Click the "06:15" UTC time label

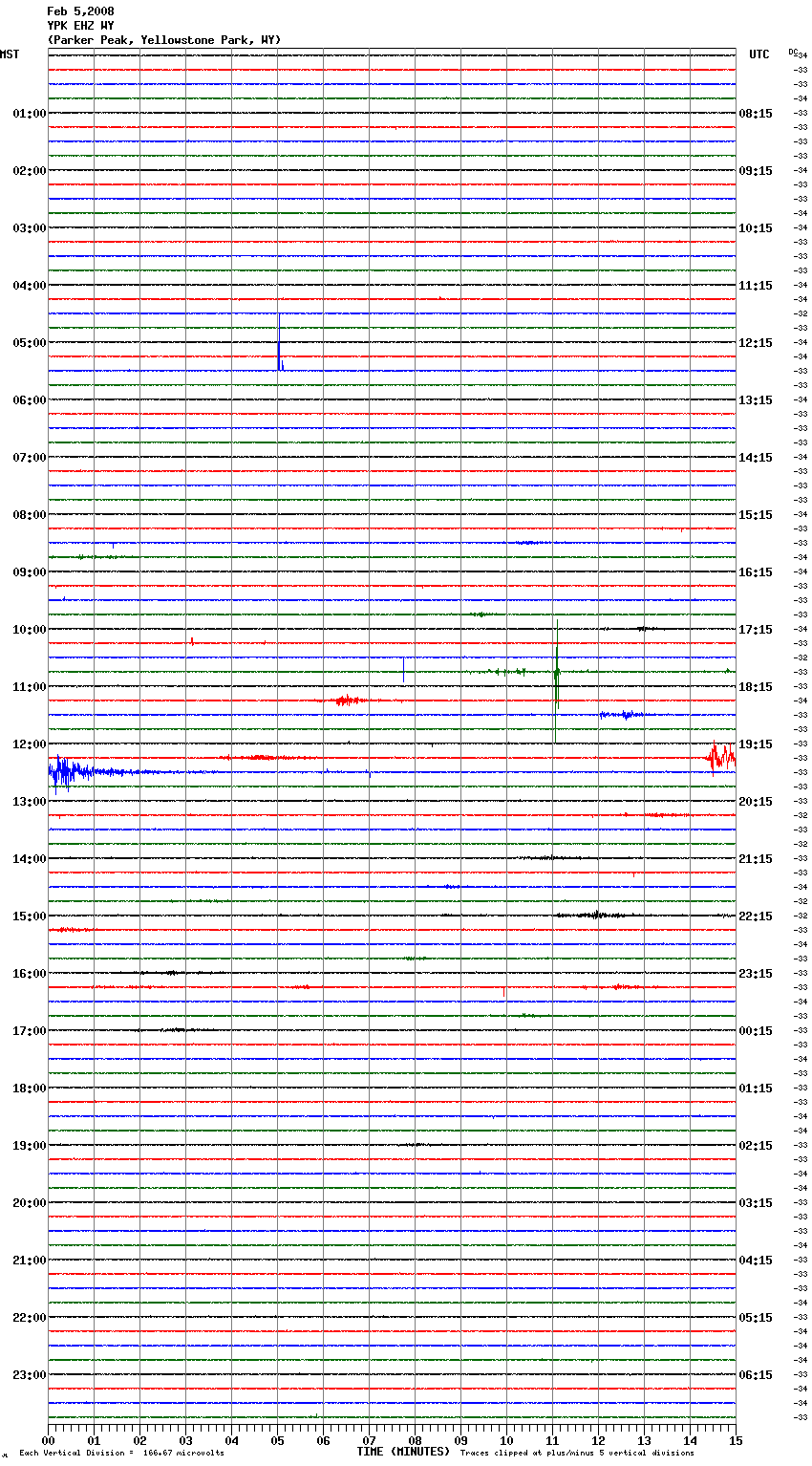click(756, 1375)
